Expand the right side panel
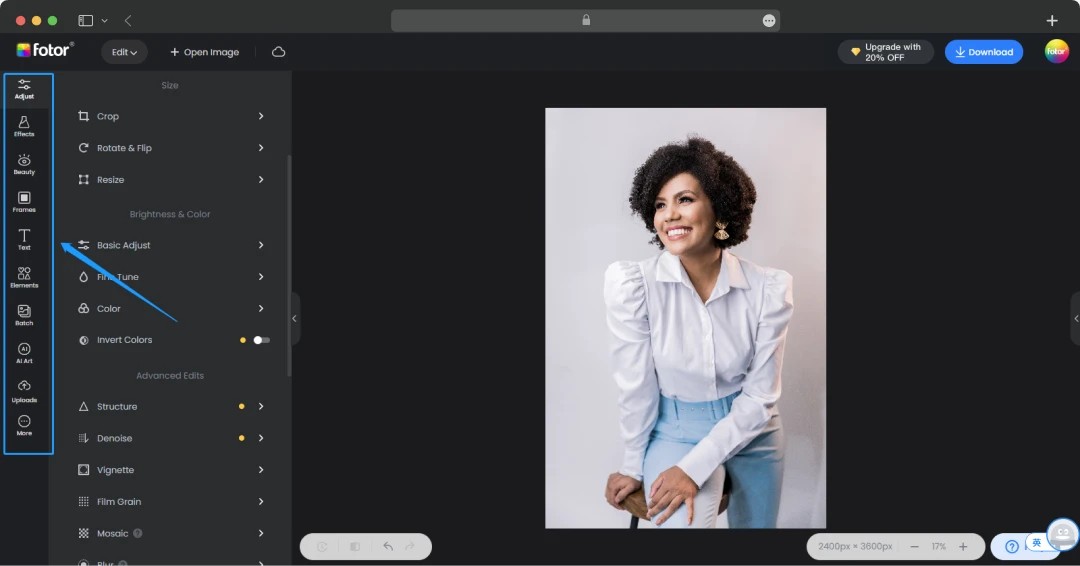 tap(1076, 318)
